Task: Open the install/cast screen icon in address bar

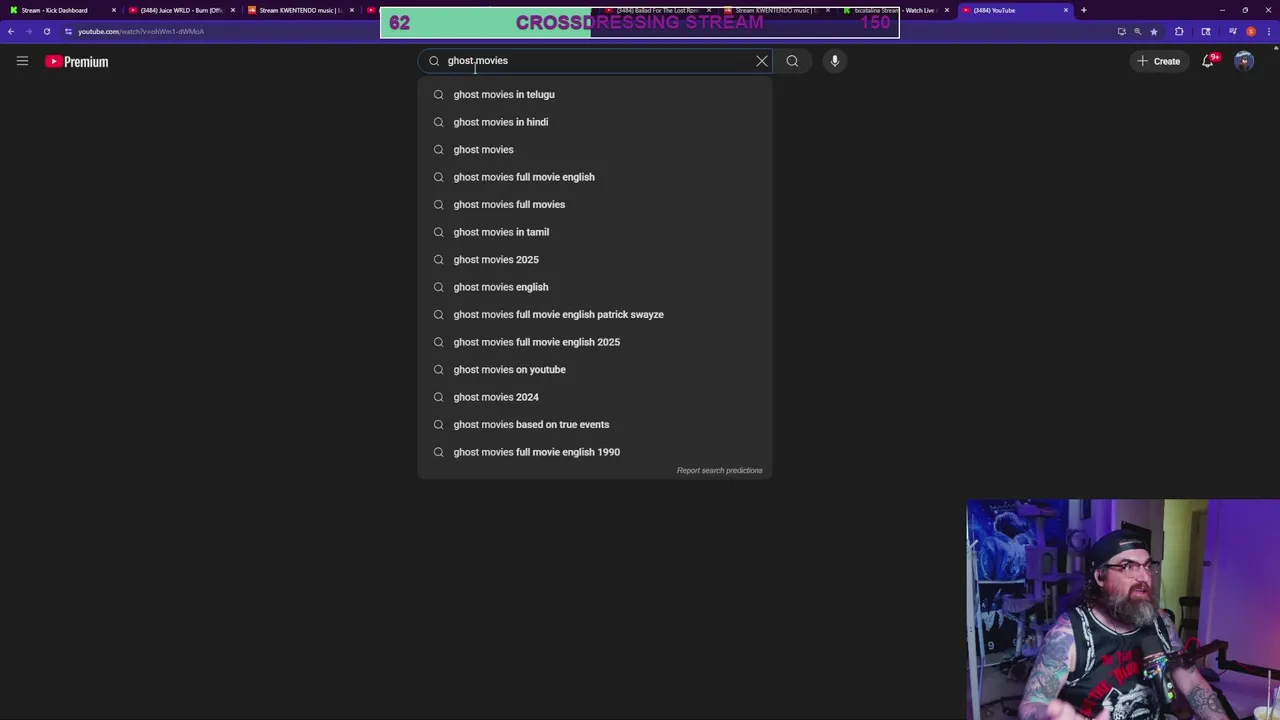Action: (x=1121, y=31)
